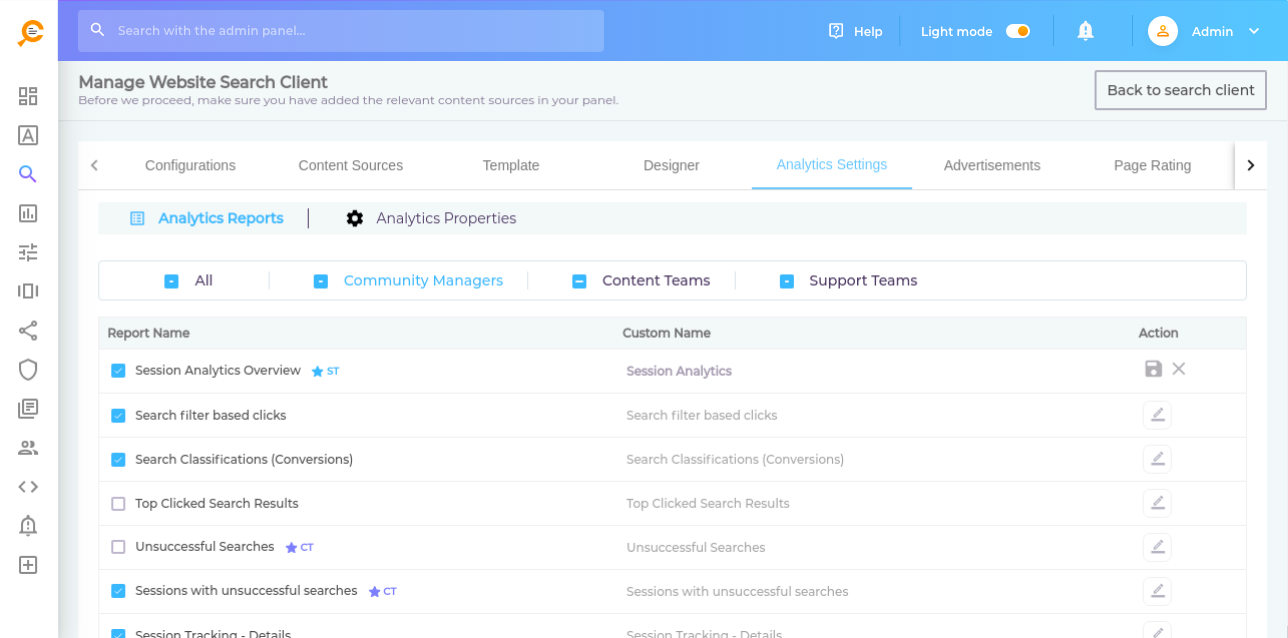Check the Unsuccessful Searches report box
The width and height of the screenshot is (1288, 638).
[118, 547]
